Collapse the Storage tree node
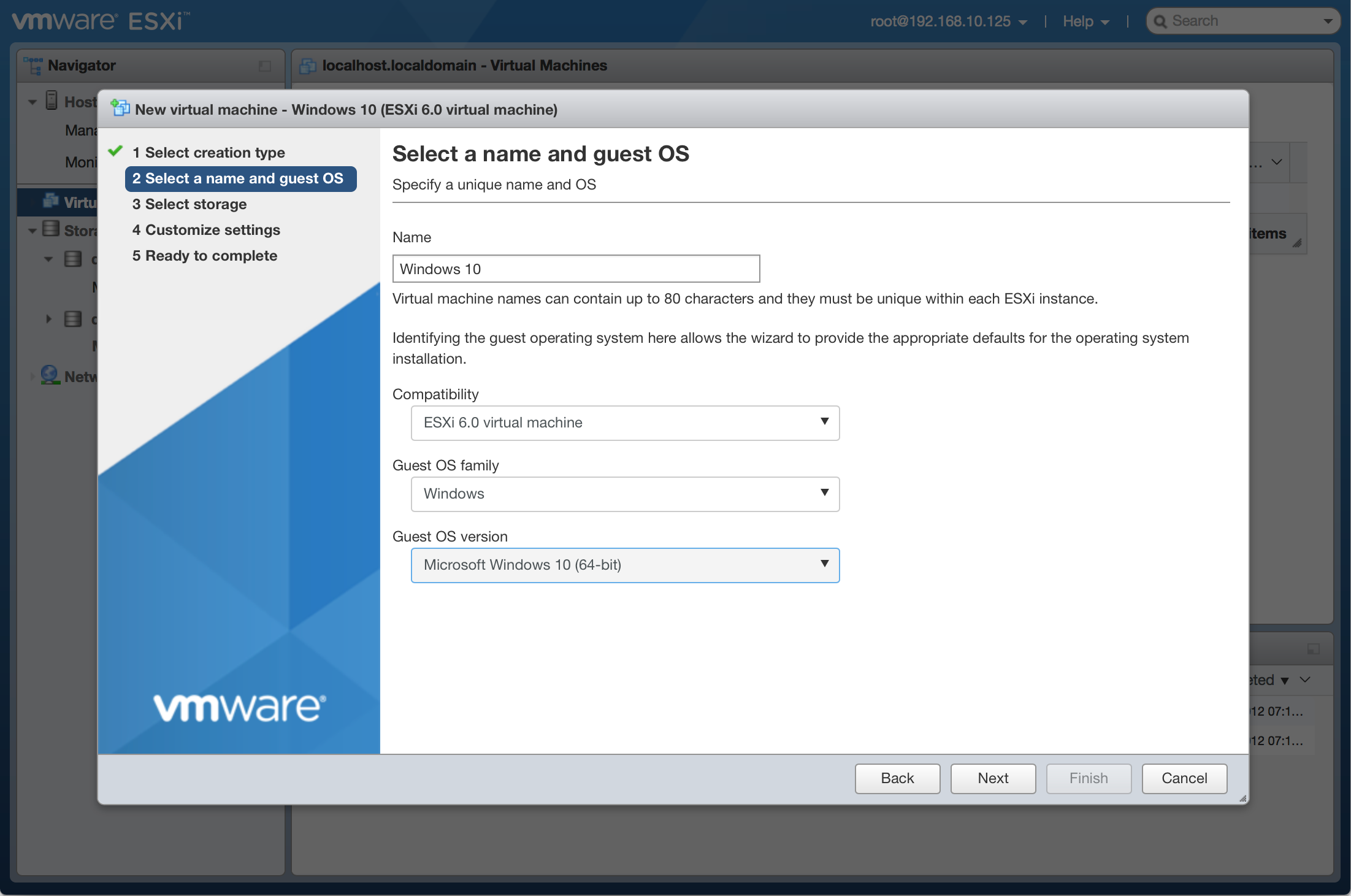The image size is (1351, 896). tap(33, 231)
